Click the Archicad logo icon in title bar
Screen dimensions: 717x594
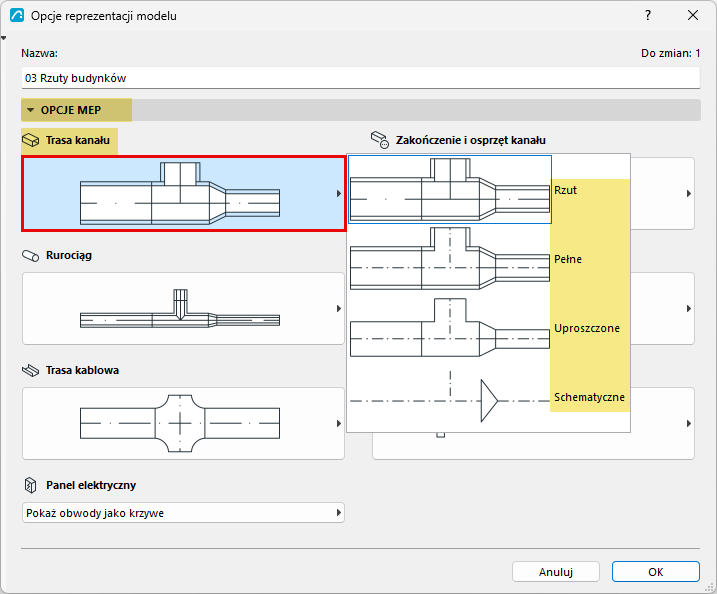click(17, 16)
